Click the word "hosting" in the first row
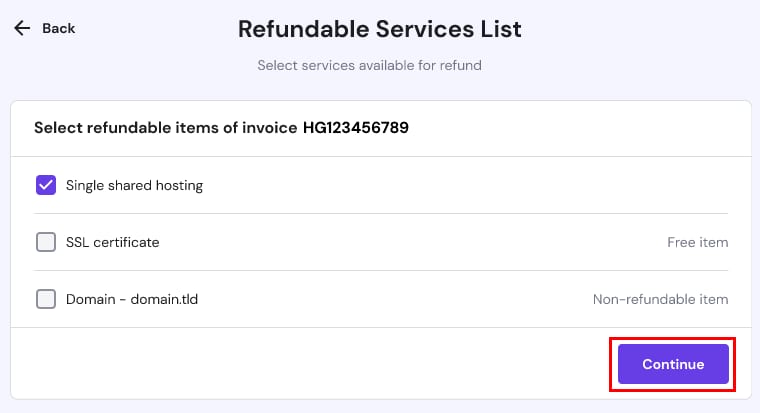Screen dimensions: 760x413 coord(178,185)
